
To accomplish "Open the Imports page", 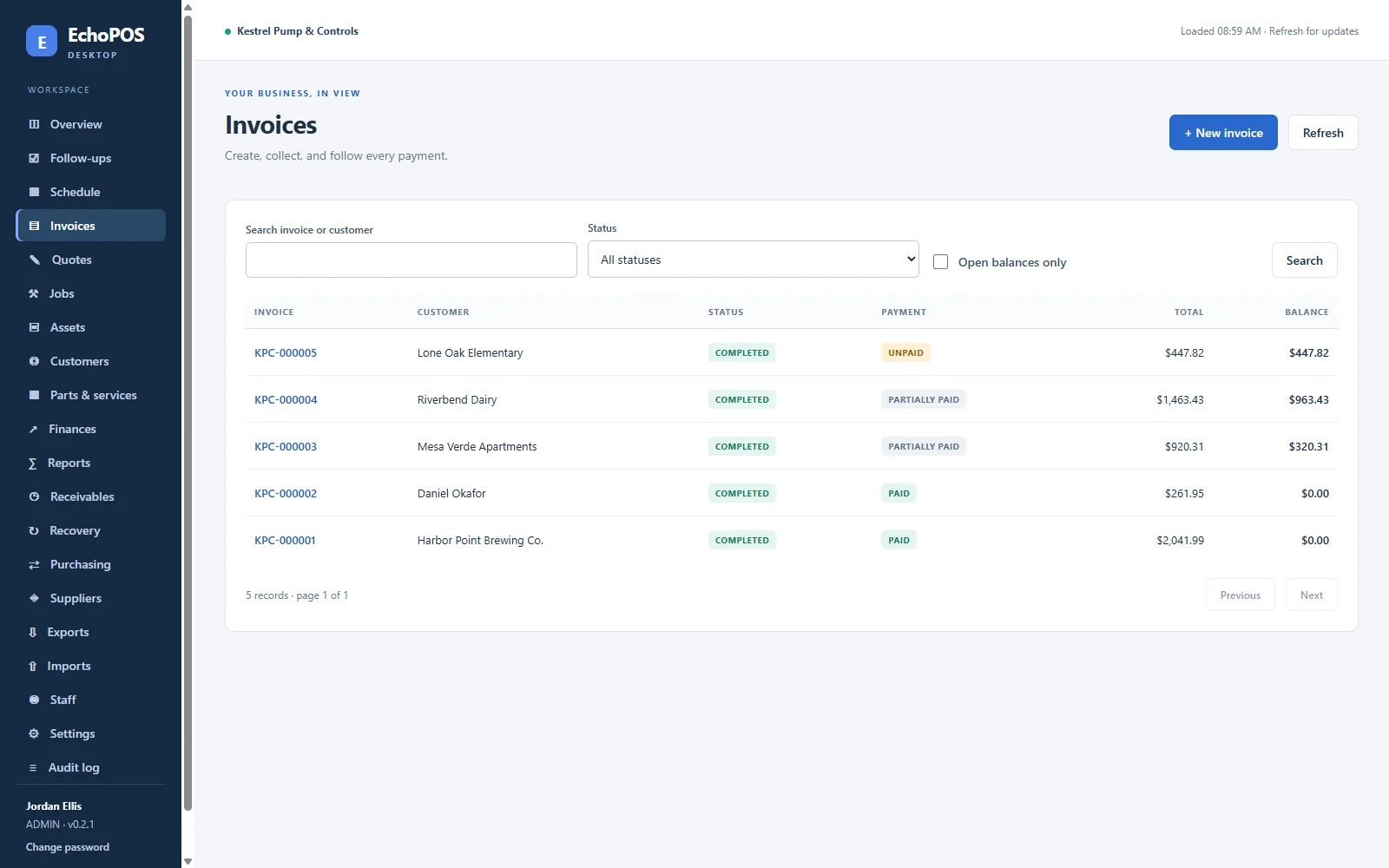I will tap(90, 666).
